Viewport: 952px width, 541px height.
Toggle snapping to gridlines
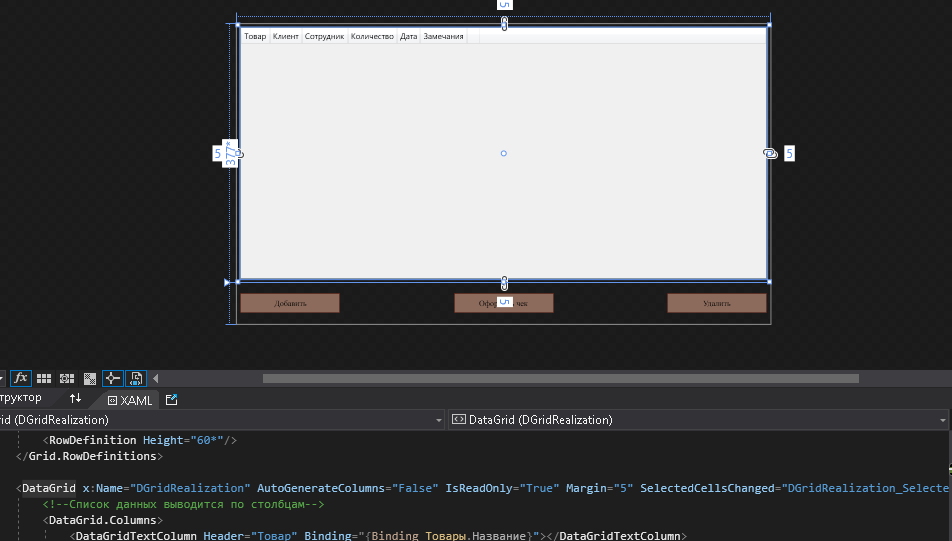click(67, 378)
